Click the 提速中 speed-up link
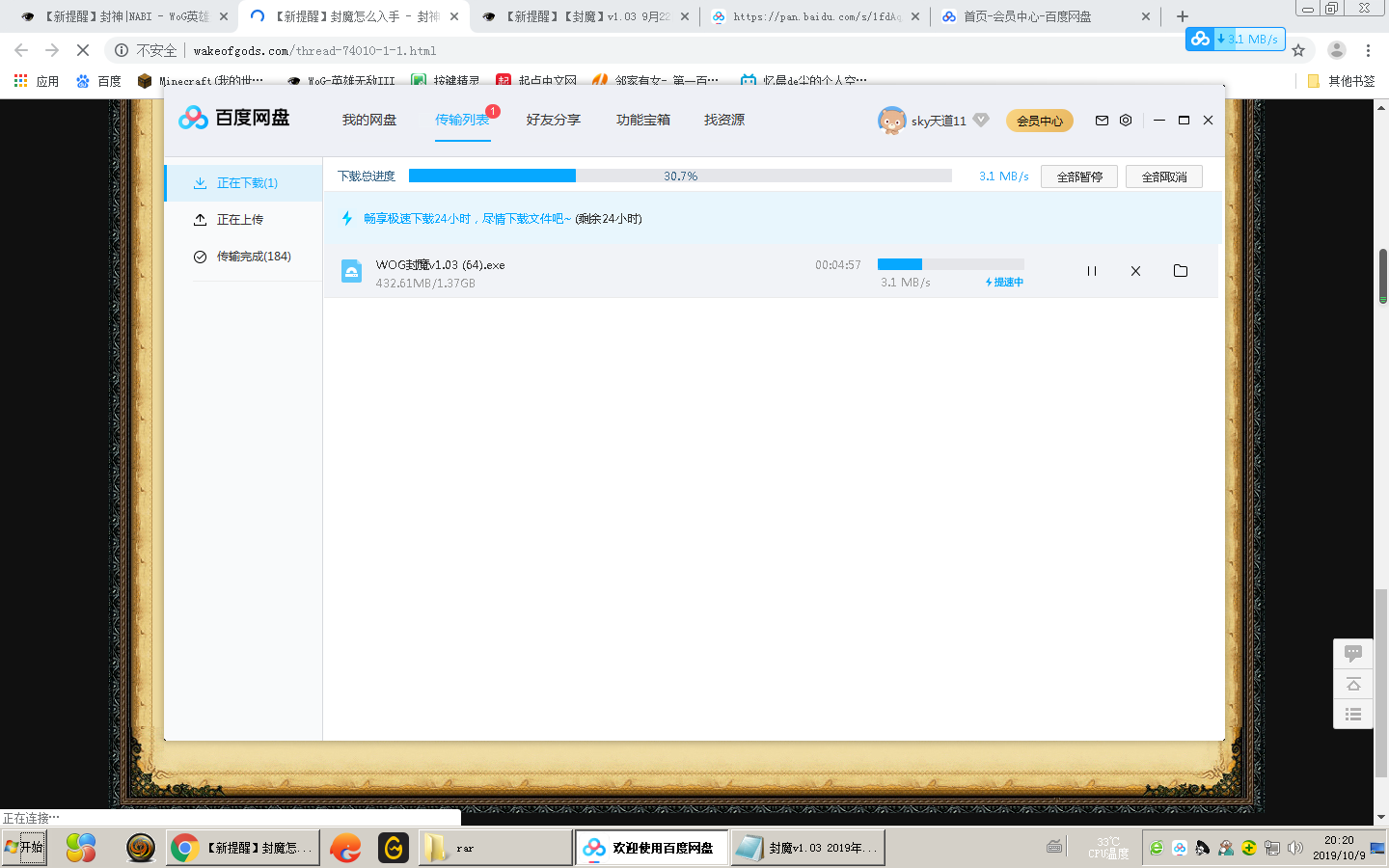 point(1004,283)
